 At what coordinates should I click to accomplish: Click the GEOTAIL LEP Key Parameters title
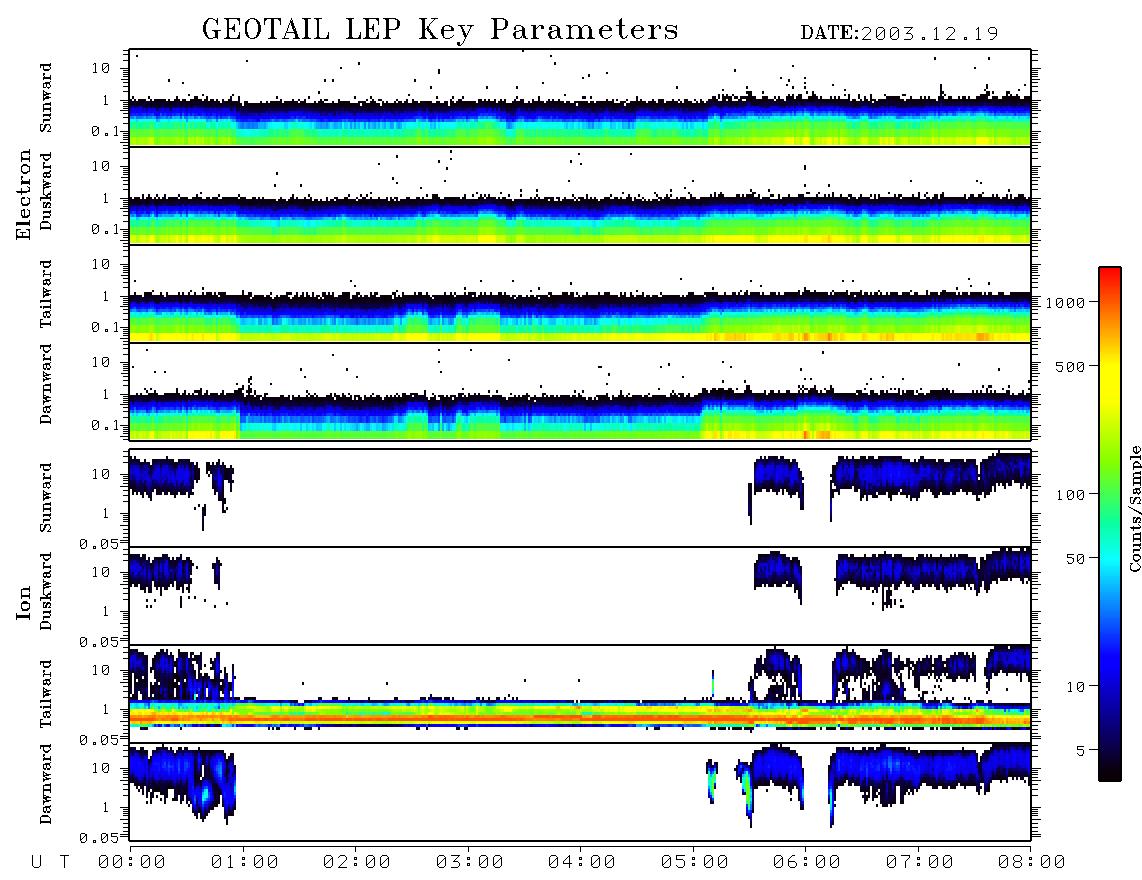440,30
